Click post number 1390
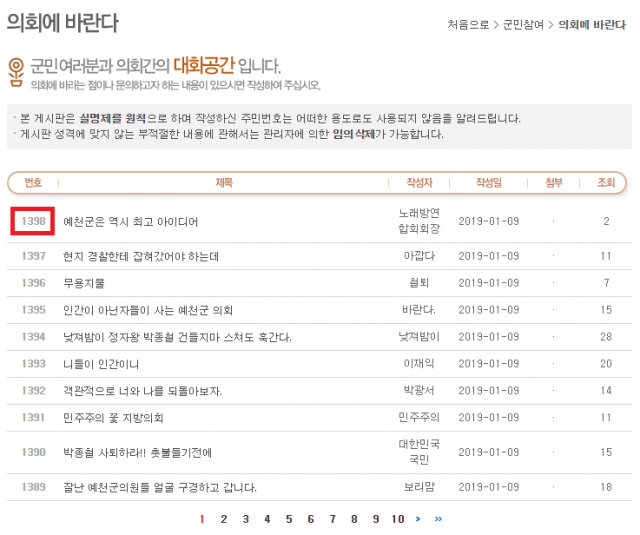The image size is (640, 535). (33, 452)
